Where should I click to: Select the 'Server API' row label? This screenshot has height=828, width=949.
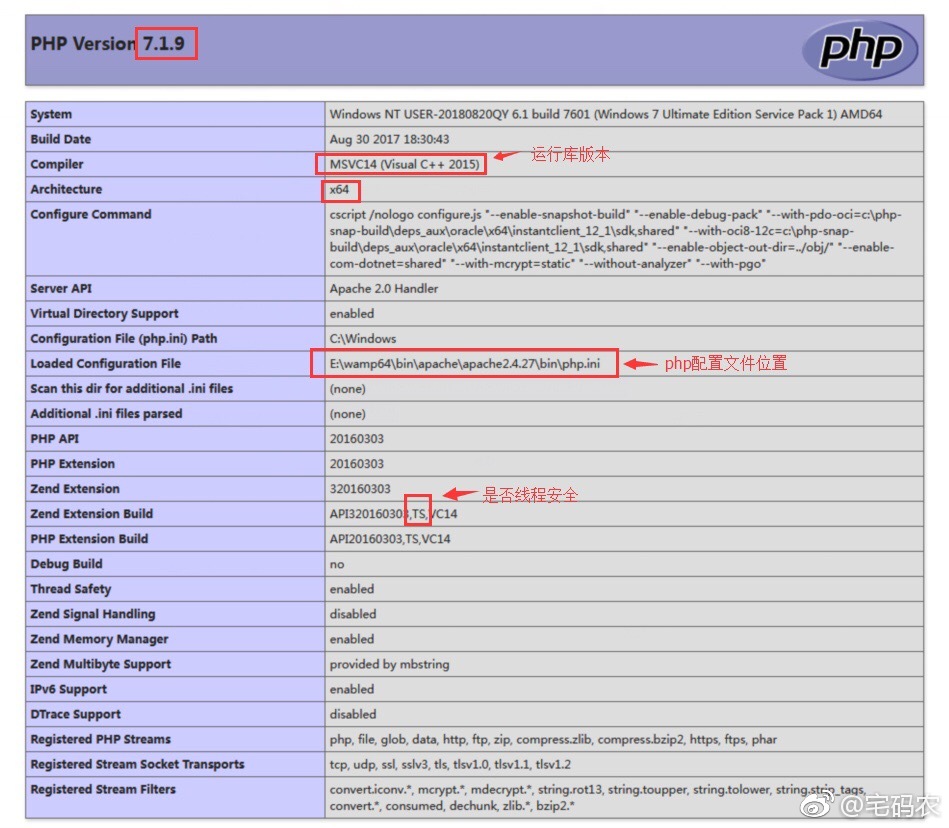[x=61, y=289]
